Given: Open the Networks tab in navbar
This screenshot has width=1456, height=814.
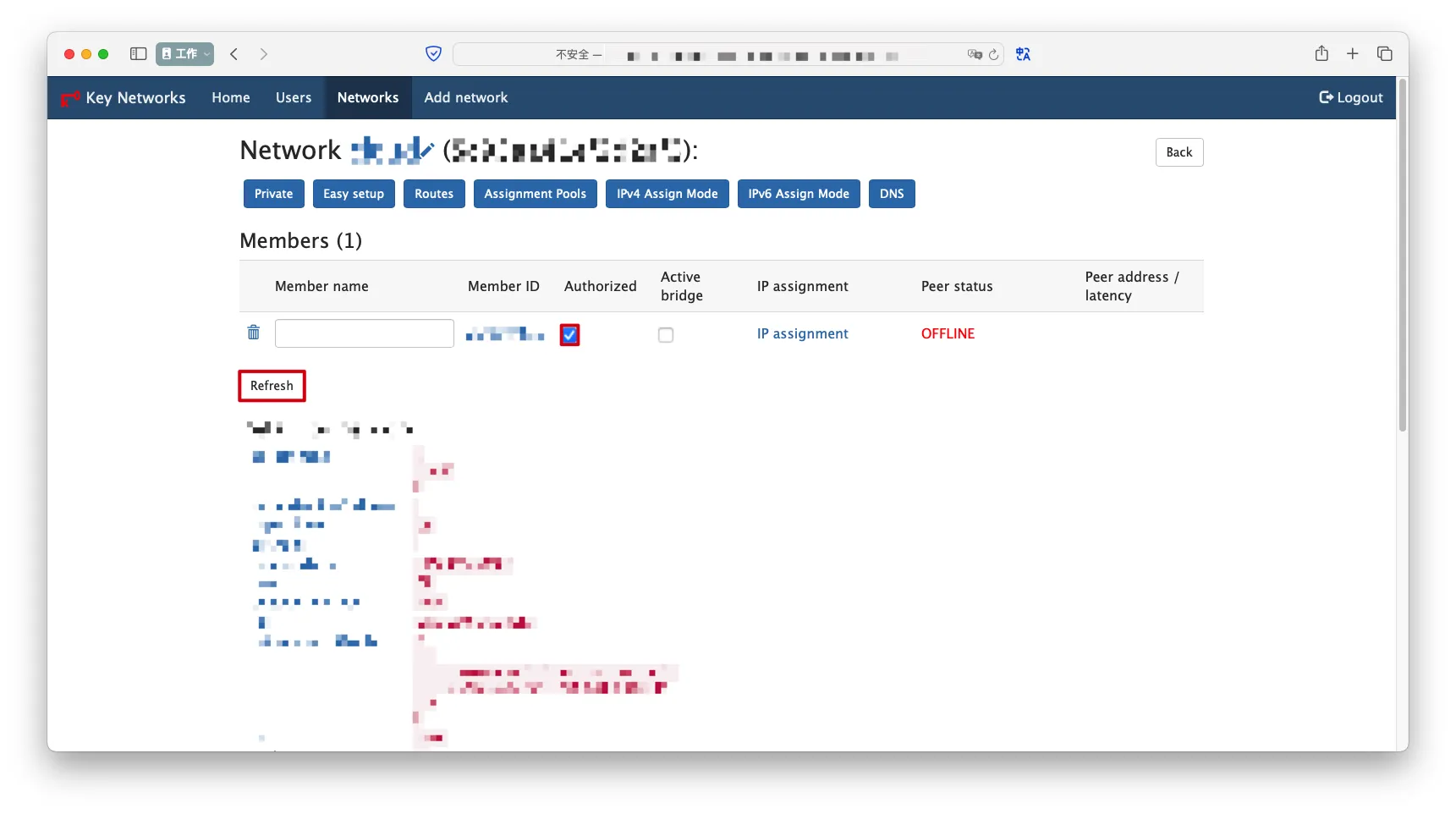Looking at the screenshot, I should click(x=367, y=98).
